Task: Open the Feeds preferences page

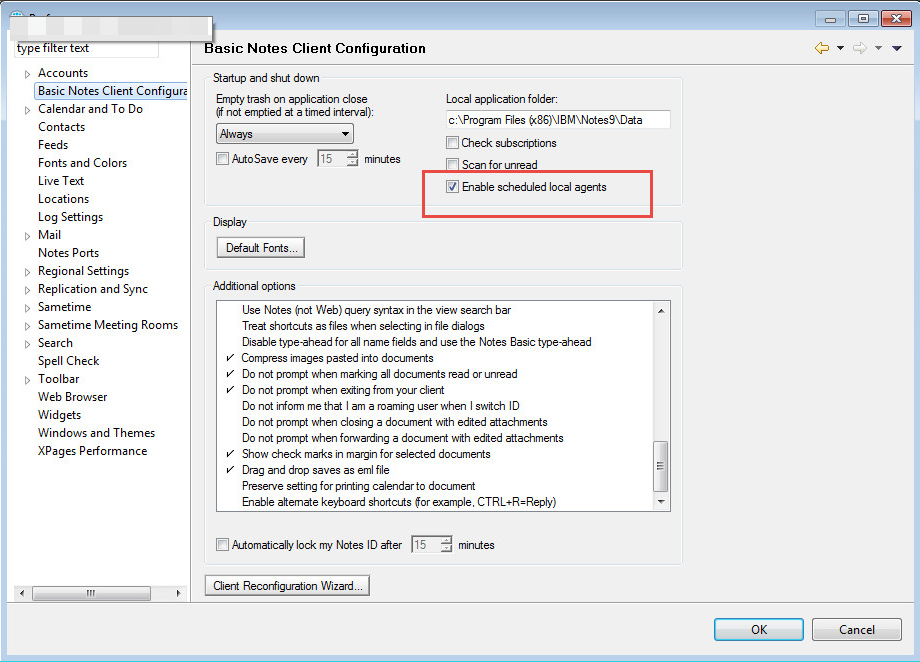Action: (53, 145)
